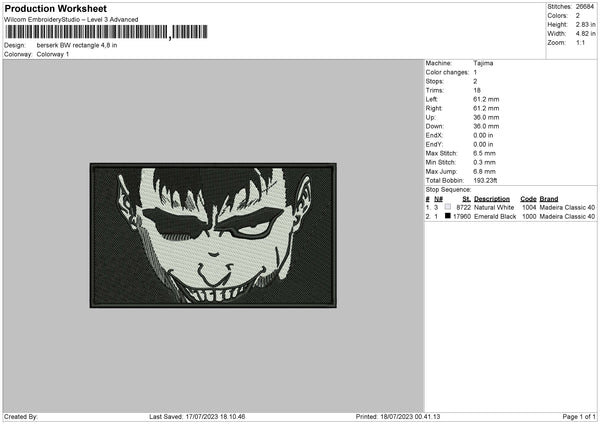This screenshot has height=424, width=600.
Task: Click the Width value '4.82 in'
Action: [585, 34]
